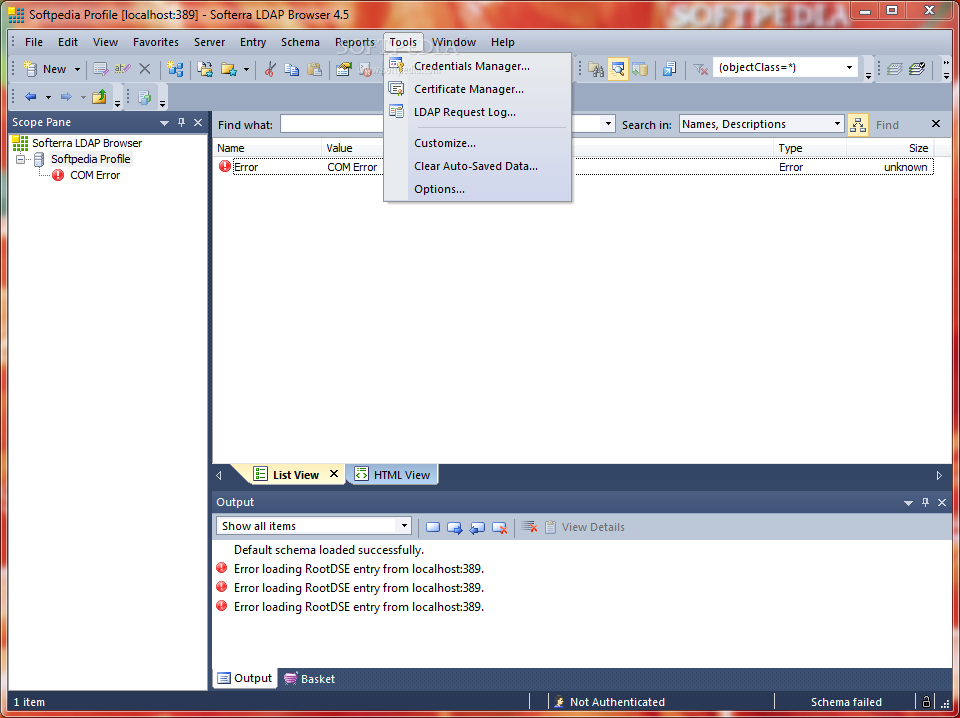This screenshot has width=960, height=718.
Task: Click the documents window icon beside navigation bar
Action: pyautogui.click(x=144, y=97)
